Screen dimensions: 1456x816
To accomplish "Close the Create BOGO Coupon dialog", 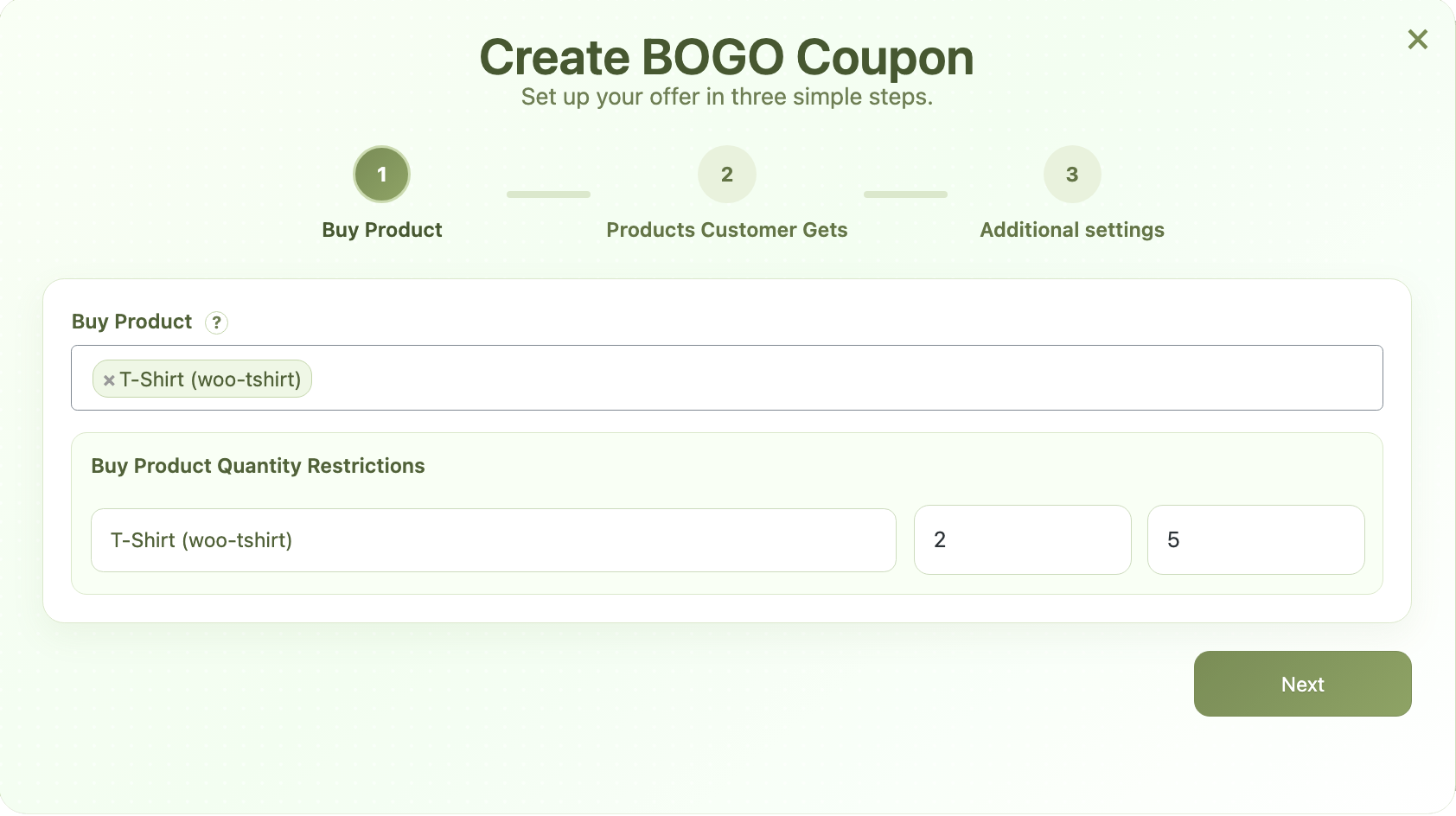I will (1417, 40).
